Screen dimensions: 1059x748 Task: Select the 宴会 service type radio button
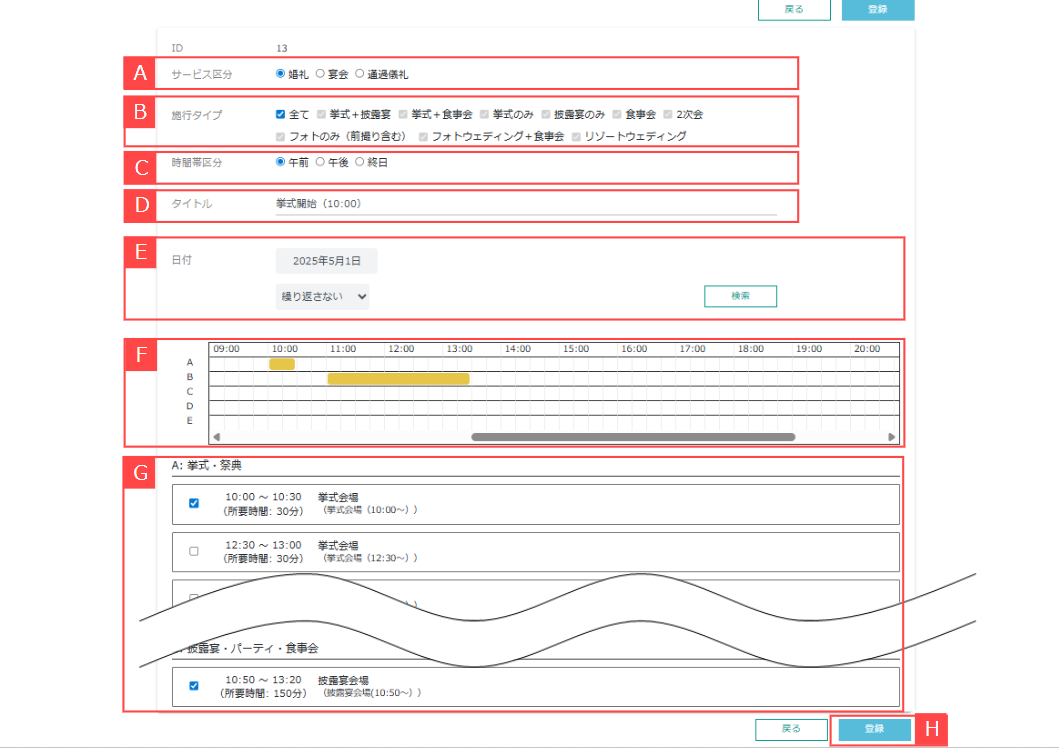(320, 74)
